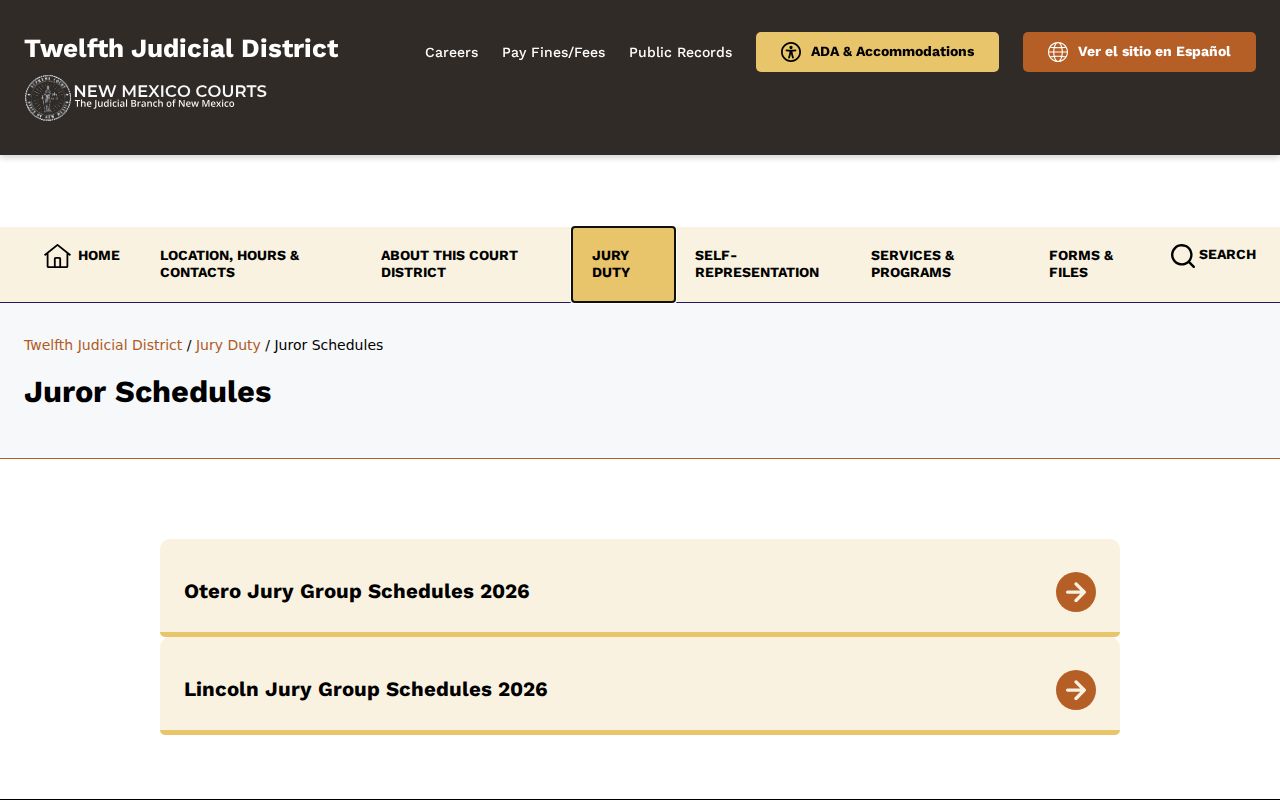Click the New Mexico Courts text logo
The width and height of the screenshot is (1280, 800).
170,95
